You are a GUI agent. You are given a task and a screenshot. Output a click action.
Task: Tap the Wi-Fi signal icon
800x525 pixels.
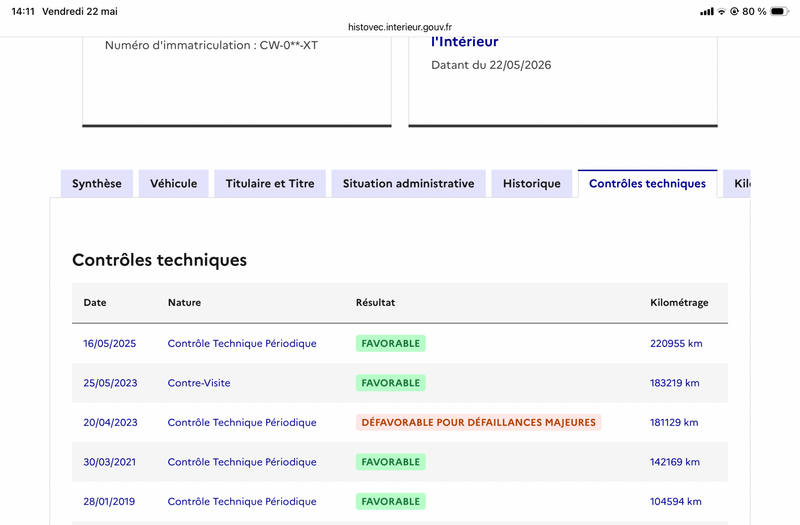click(721, 11)
